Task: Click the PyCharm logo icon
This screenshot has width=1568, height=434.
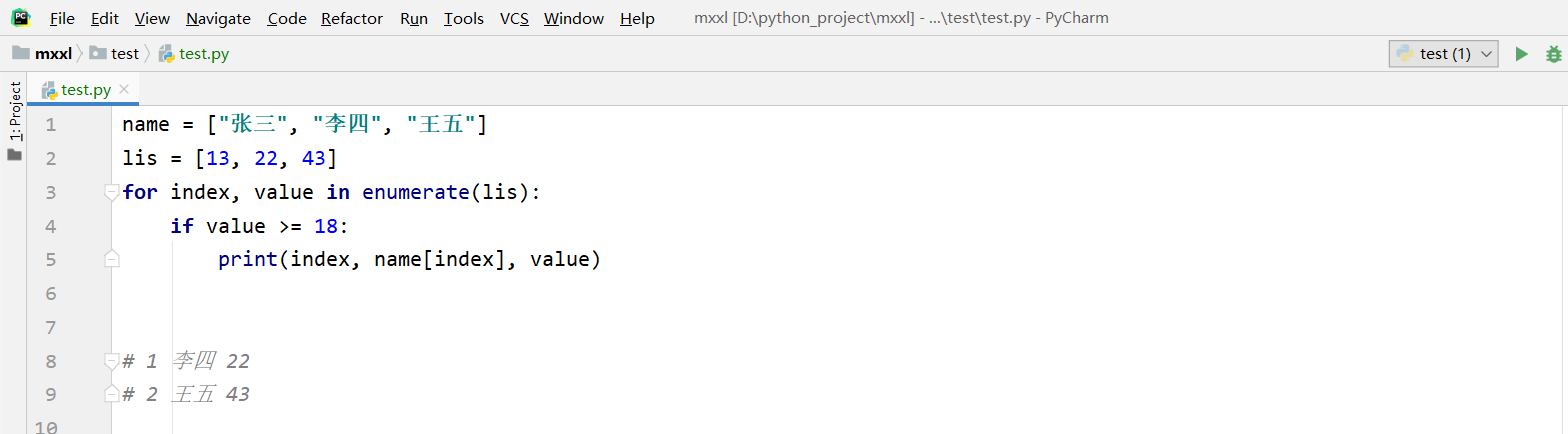Action: tap(21, 17)
